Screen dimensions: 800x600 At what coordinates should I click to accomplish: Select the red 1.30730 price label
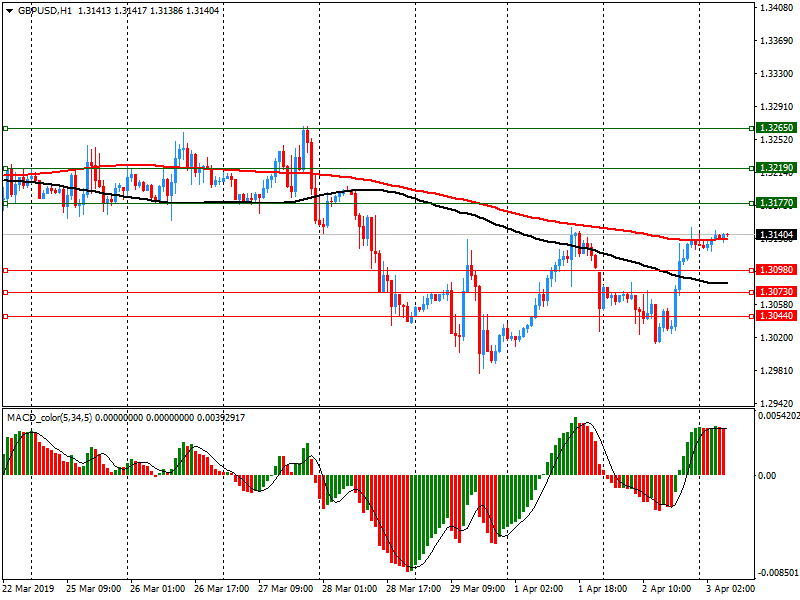pyautogui.click(x=776, y=292)
